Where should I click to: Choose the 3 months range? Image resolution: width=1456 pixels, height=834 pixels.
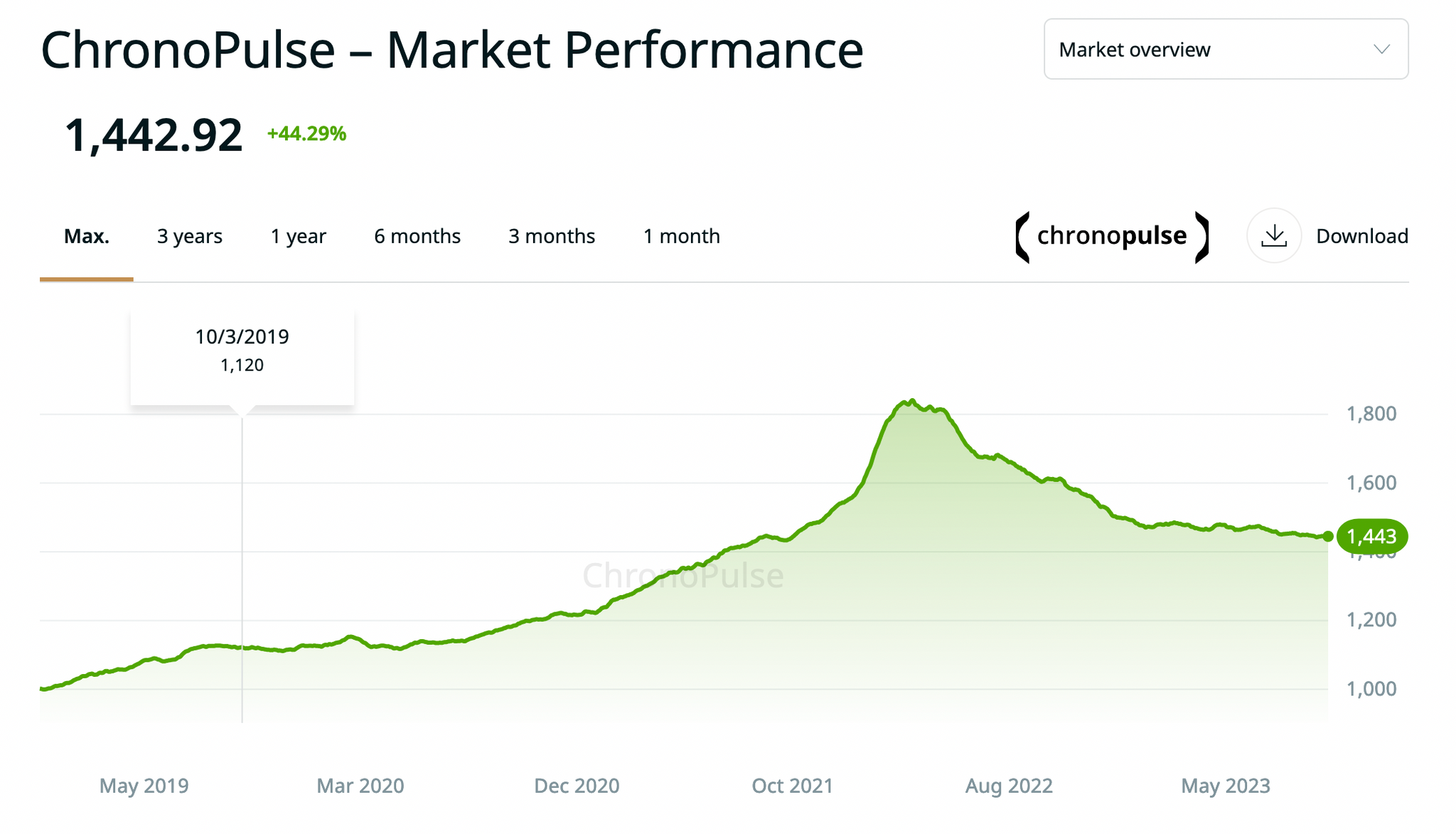pos(551,235)
